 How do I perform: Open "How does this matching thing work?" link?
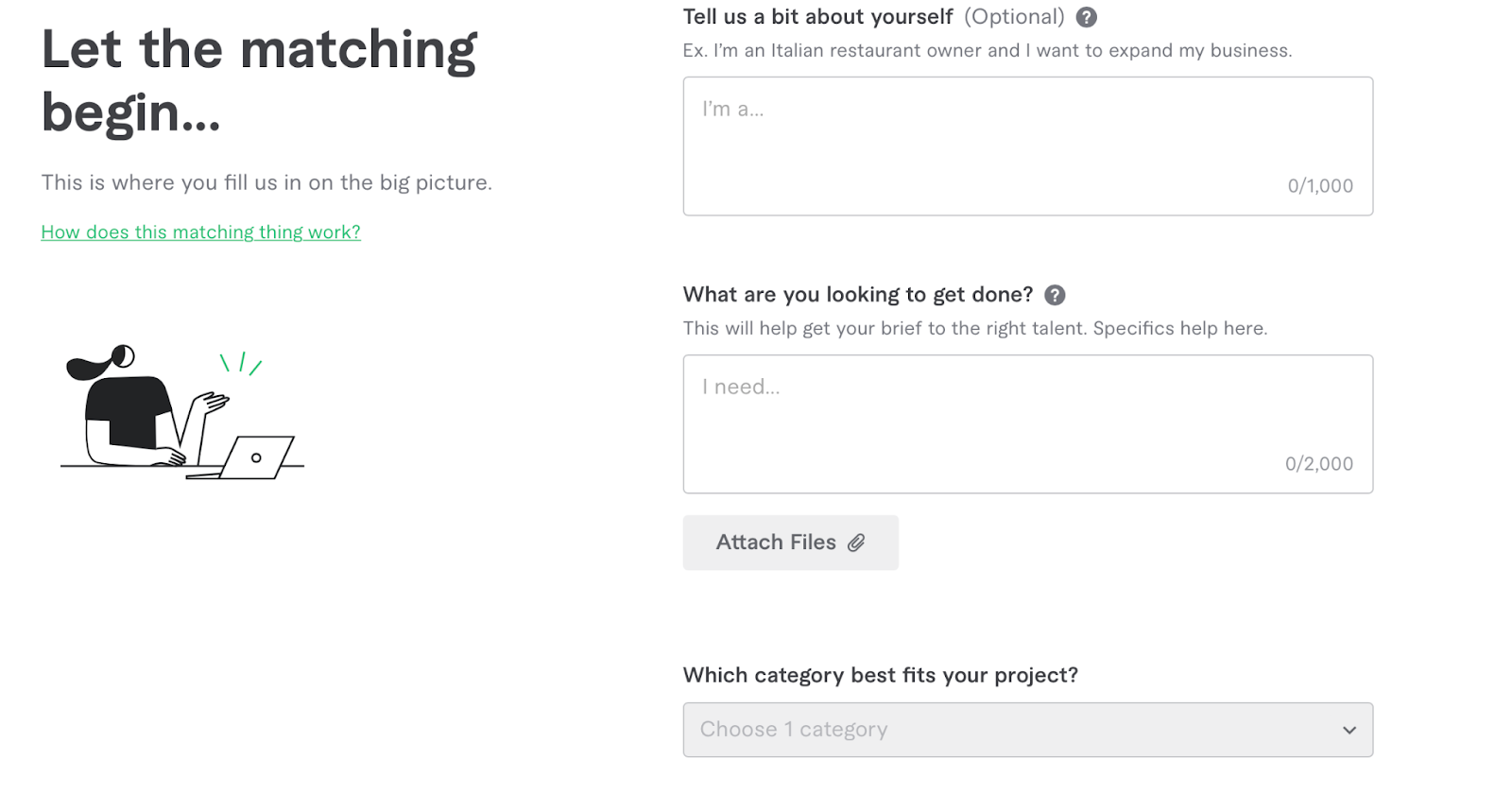click(x=200, y=233)
